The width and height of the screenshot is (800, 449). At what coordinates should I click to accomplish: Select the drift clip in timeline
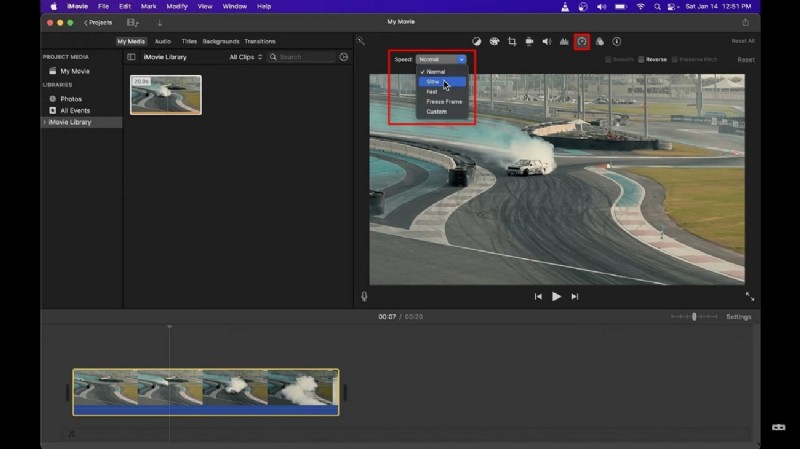[206, 392]
